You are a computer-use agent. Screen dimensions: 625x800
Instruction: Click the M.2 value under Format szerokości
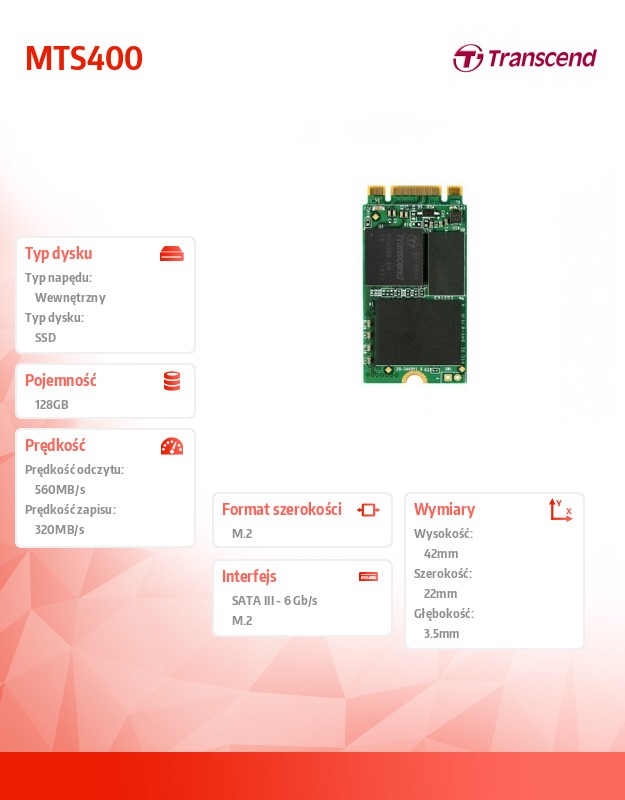pyautogui.click(x=242, y=534)
